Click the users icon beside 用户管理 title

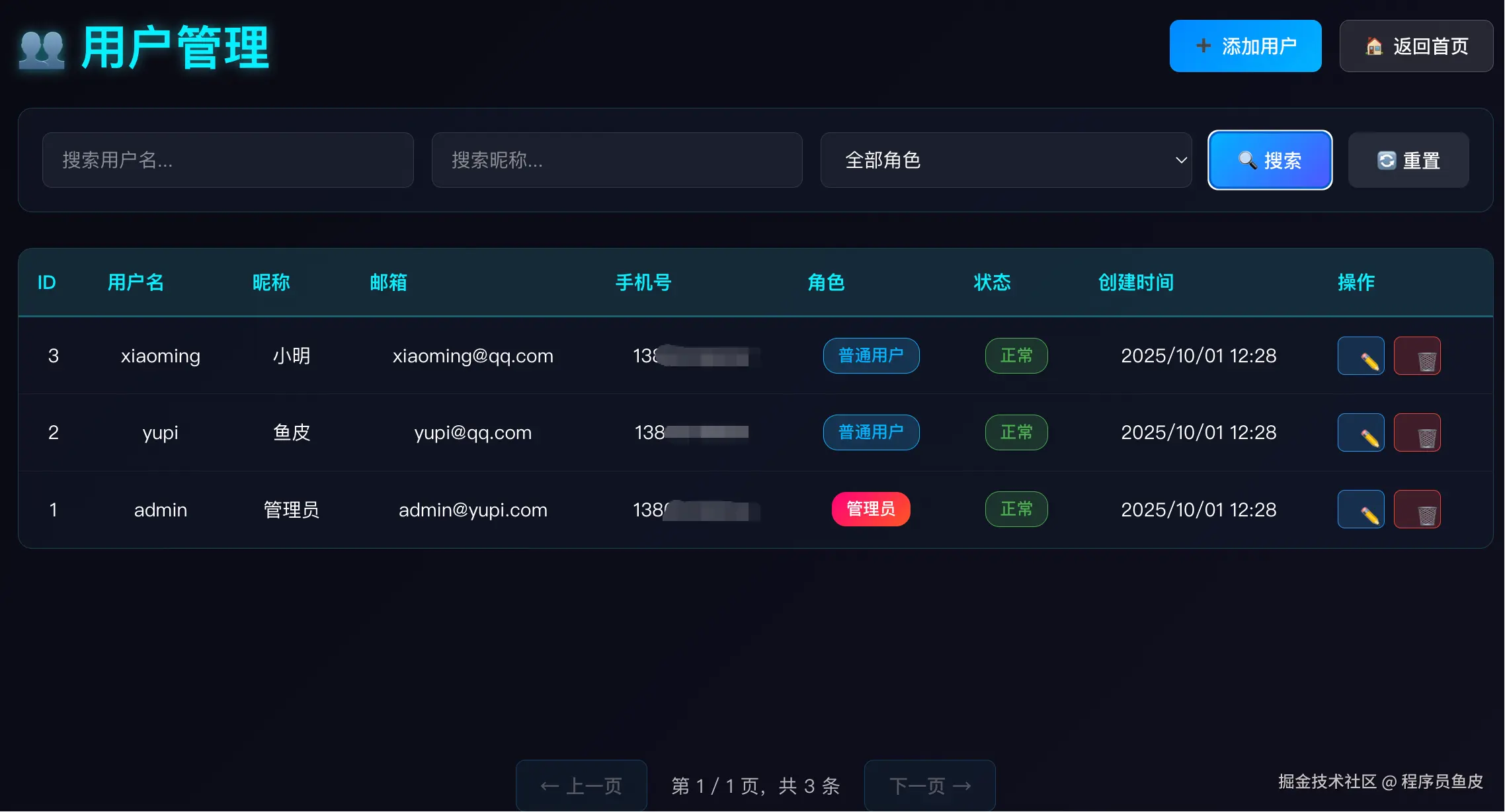(42, 49)
